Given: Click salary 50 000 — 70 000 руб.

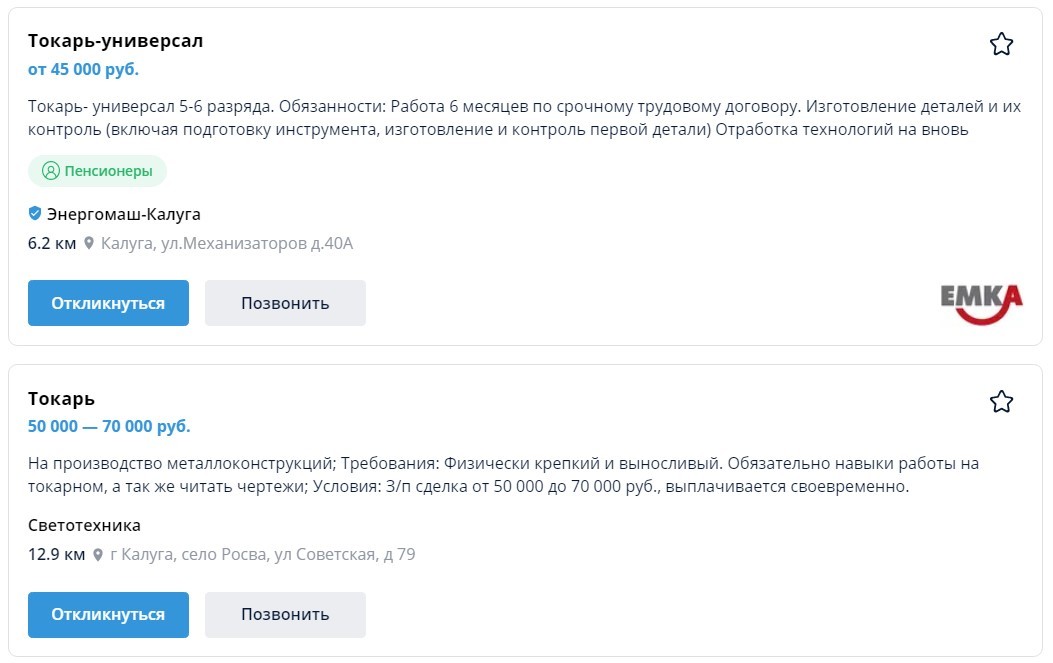Looking at the screenshot, I should (x=109, y=427).
